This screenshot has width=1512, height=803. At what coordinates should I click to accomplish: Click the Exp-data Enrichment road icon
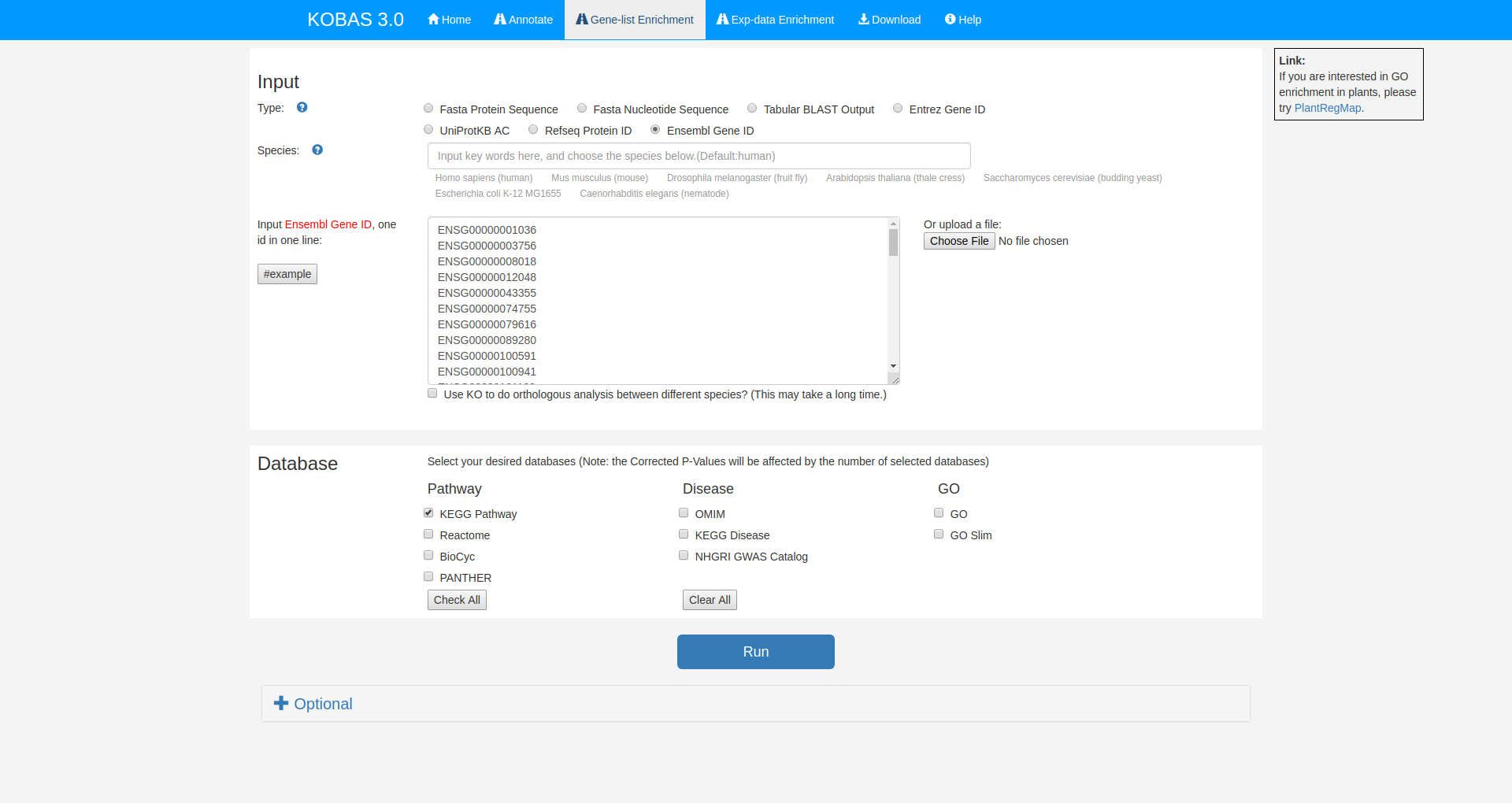click(x=722, y=20)
